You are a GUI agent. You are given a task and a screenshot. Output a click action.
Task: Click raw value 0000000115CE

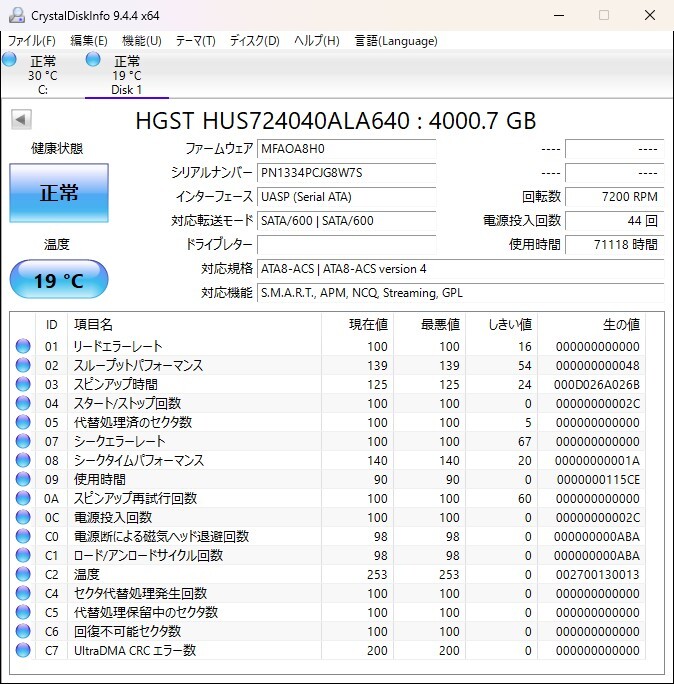(598, 480)
